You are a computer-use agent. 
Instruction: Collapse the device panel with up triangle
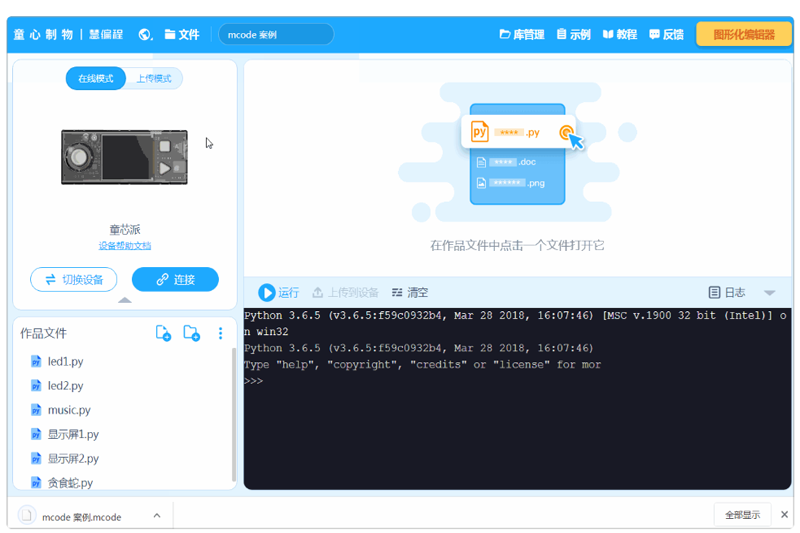pyautogui.click(x=124, y=300)
